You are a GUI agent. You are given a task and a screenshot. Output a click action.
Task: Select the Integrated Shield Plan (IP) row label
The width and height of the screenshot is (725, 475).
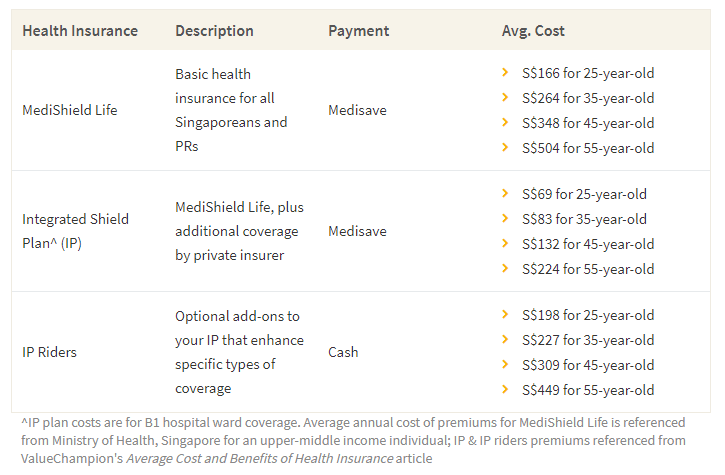76,231
